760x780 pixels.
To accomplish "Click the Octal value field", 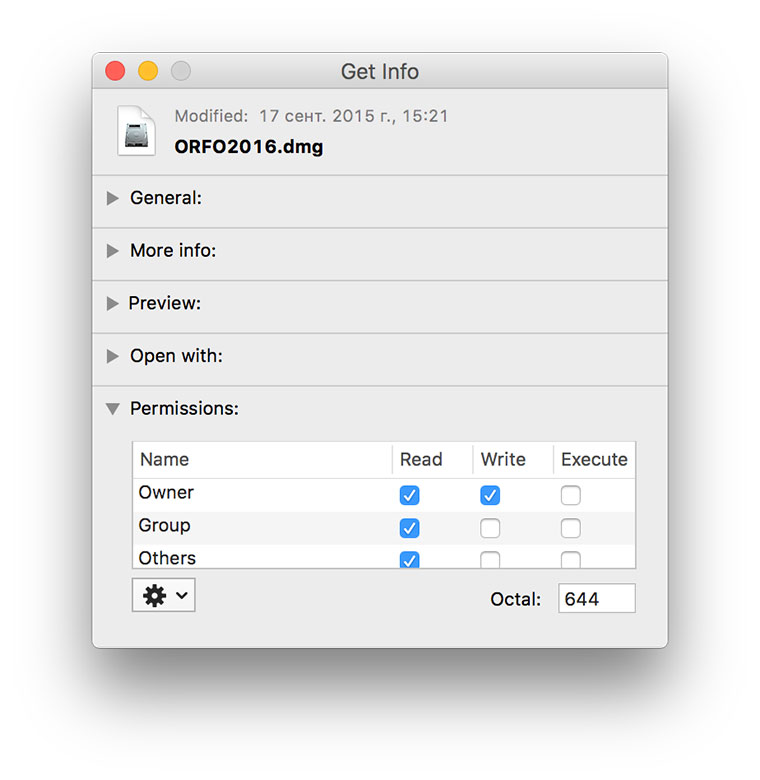I will (x=597, y=598).
